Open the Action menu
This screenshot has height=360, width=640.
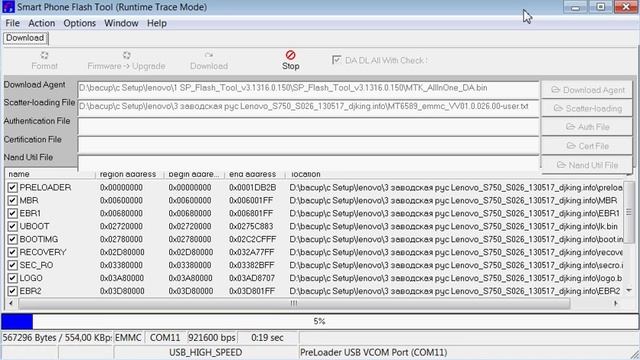41,23
